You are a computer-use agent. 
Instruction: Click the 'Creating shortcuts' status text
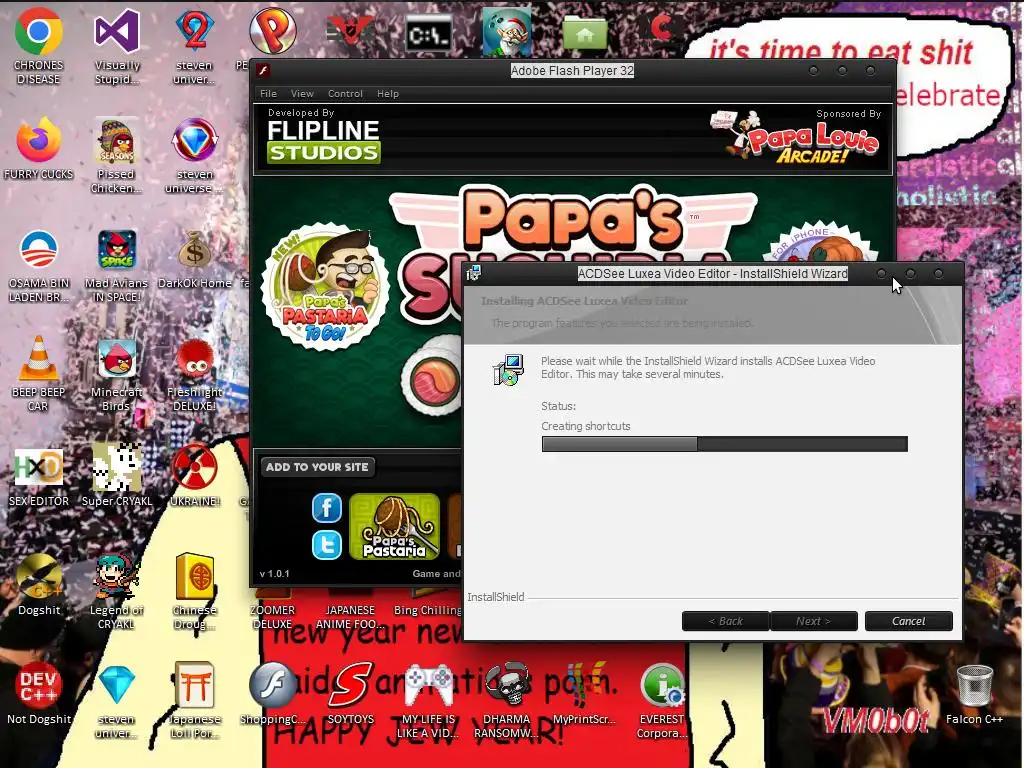586,426
